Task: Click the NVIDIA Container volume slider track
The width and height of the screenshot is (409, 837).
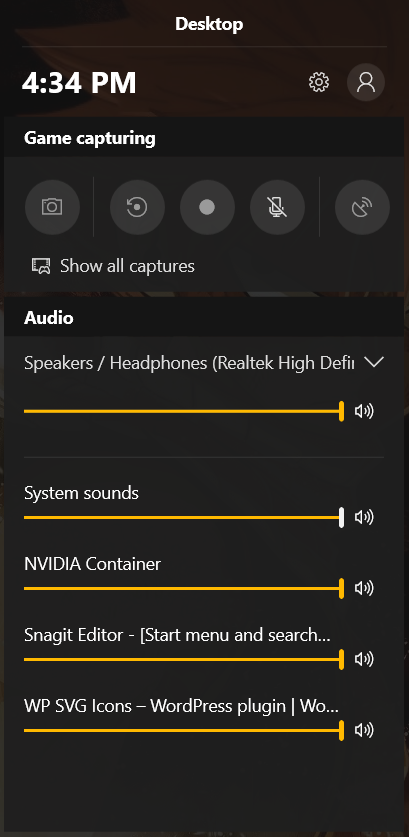Action: pos(184,588)
